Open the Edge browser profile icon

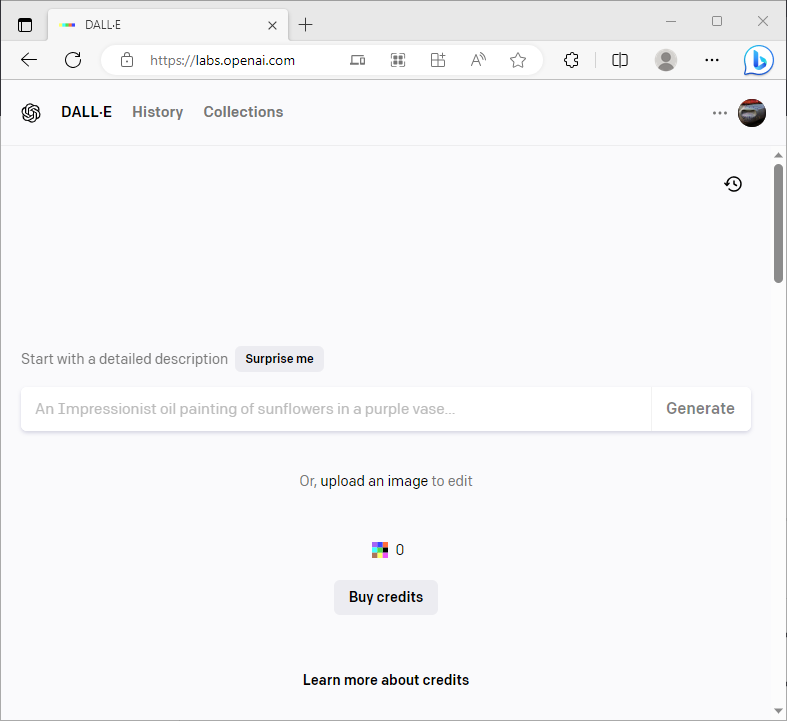click(x=666, y=60)
